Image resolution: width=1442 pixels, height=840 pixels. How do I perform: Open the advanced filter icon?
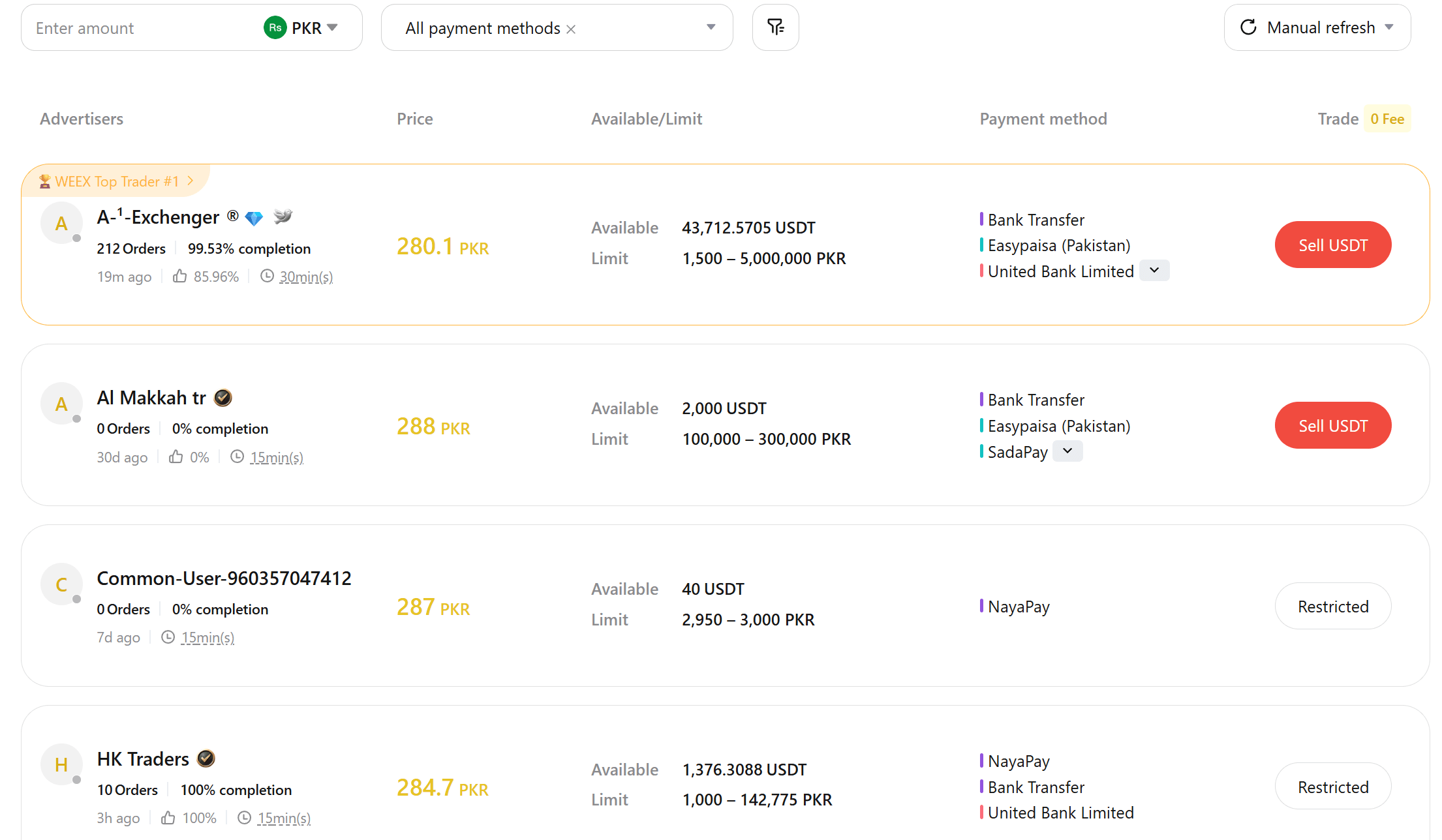click(775, 27)
